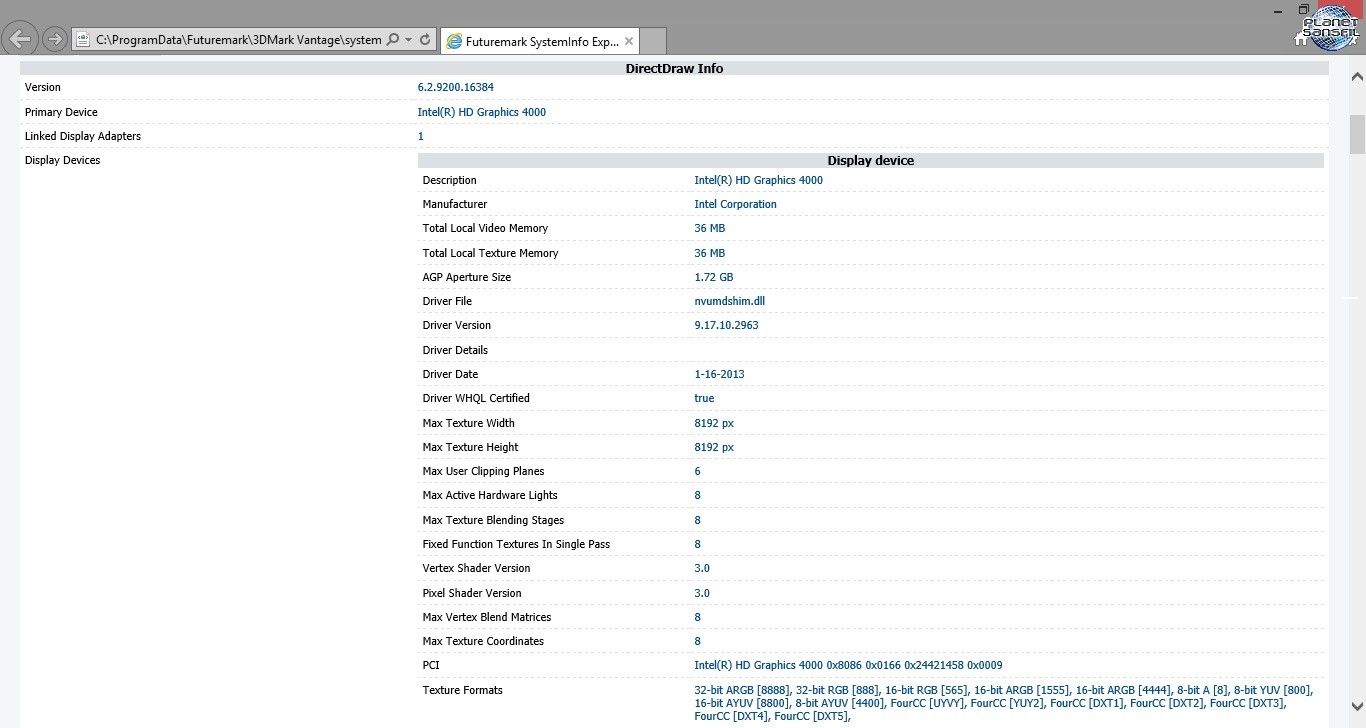Click Primary Device value Intel(R) HD Graphics 4000
The image size is (1366, 728).
pos(481,112)
